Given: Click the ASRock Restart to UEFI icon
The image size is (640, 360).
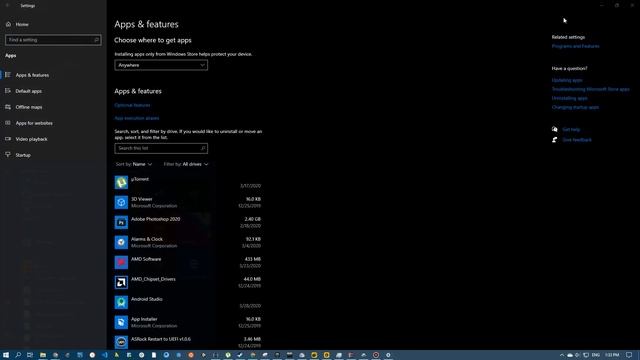Looking at the screenshot, I should [x=121, y=342].
